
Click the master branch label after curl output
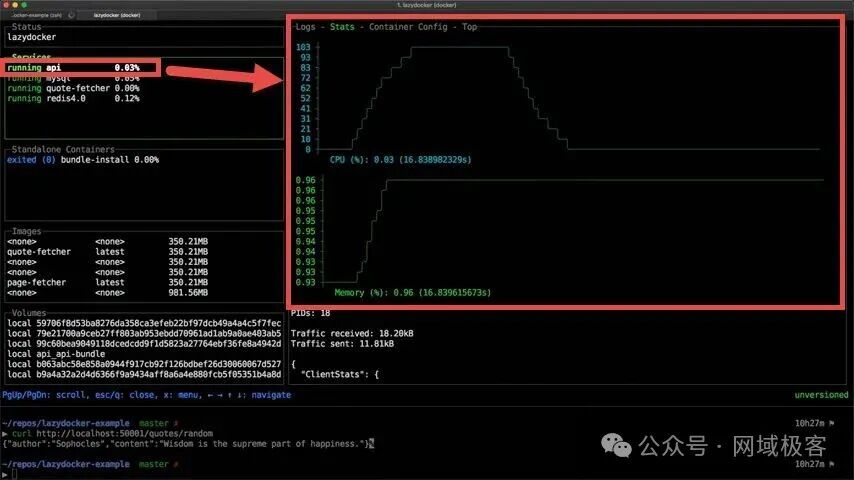pyautogui.click(x=153, y=464)
